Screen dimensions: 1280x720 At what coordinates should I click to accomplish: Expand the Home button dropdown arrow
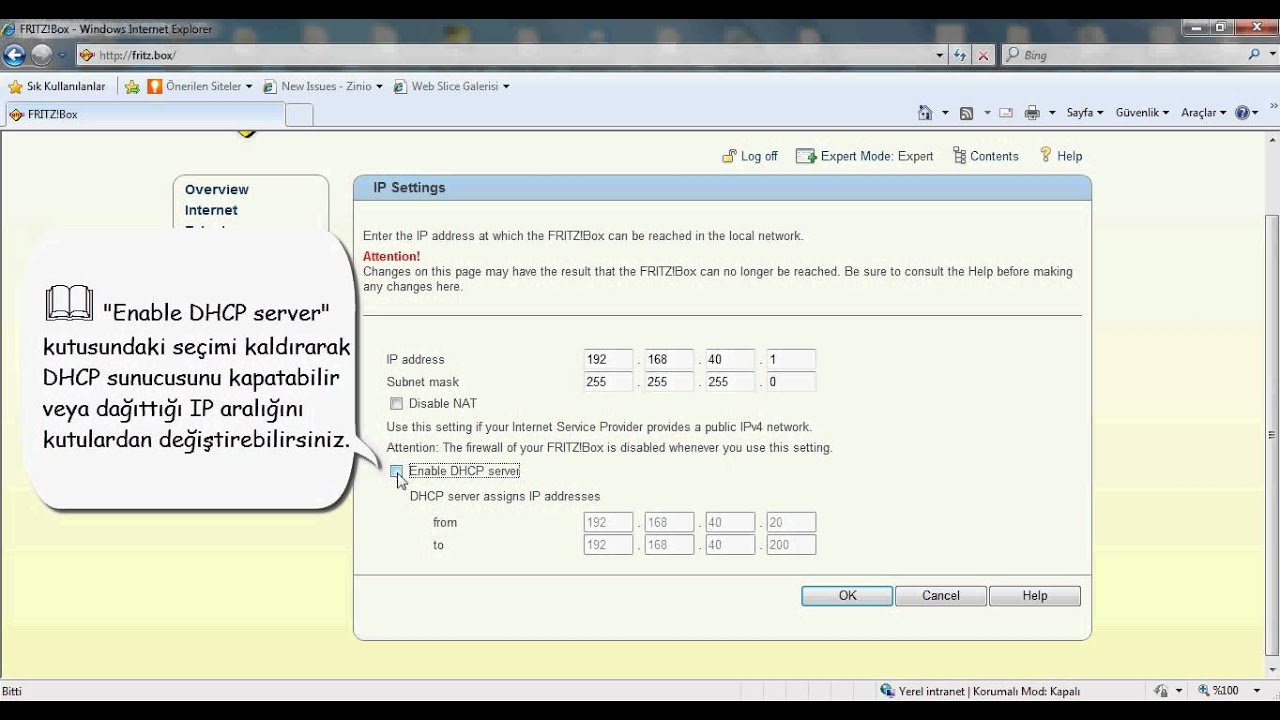945,113
